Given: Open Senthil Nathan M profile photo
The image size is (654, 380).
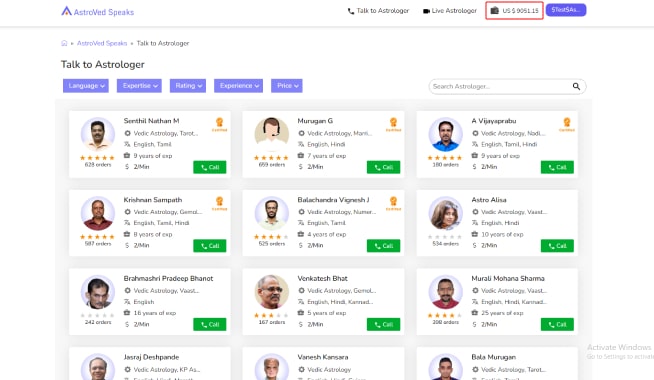Looking at the screenshot, I should click(98, 134).
